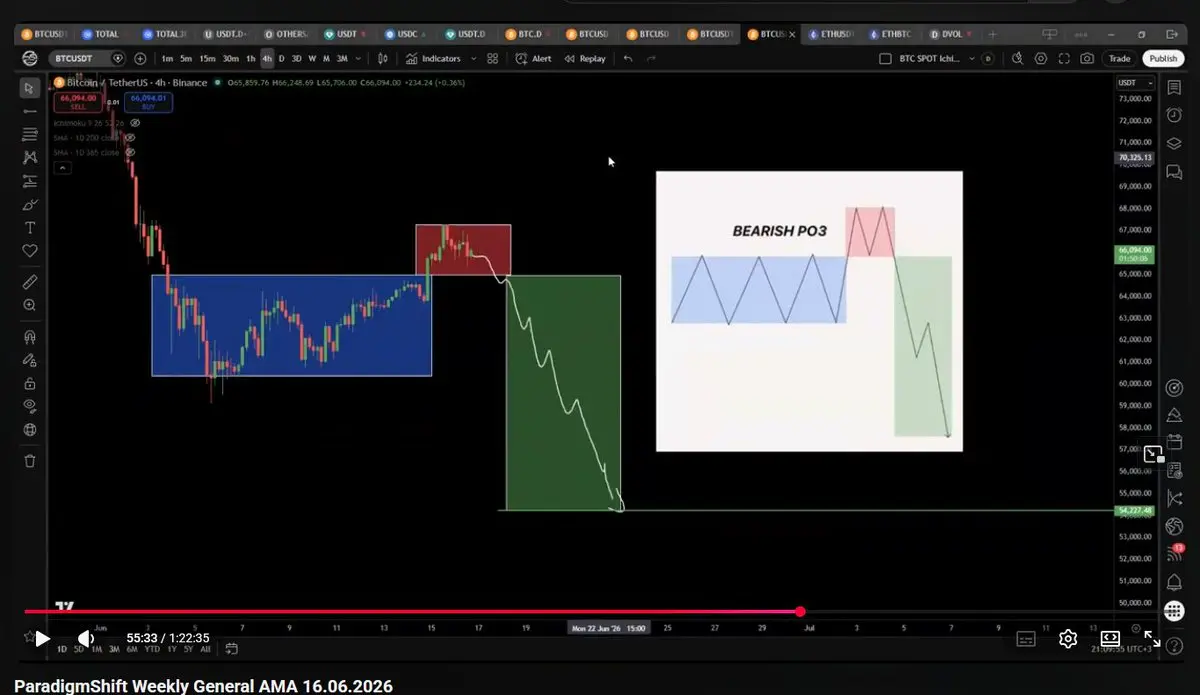Select the ruler measure tool
Viewport: 1200px width, 695px height.
point(29,282)
